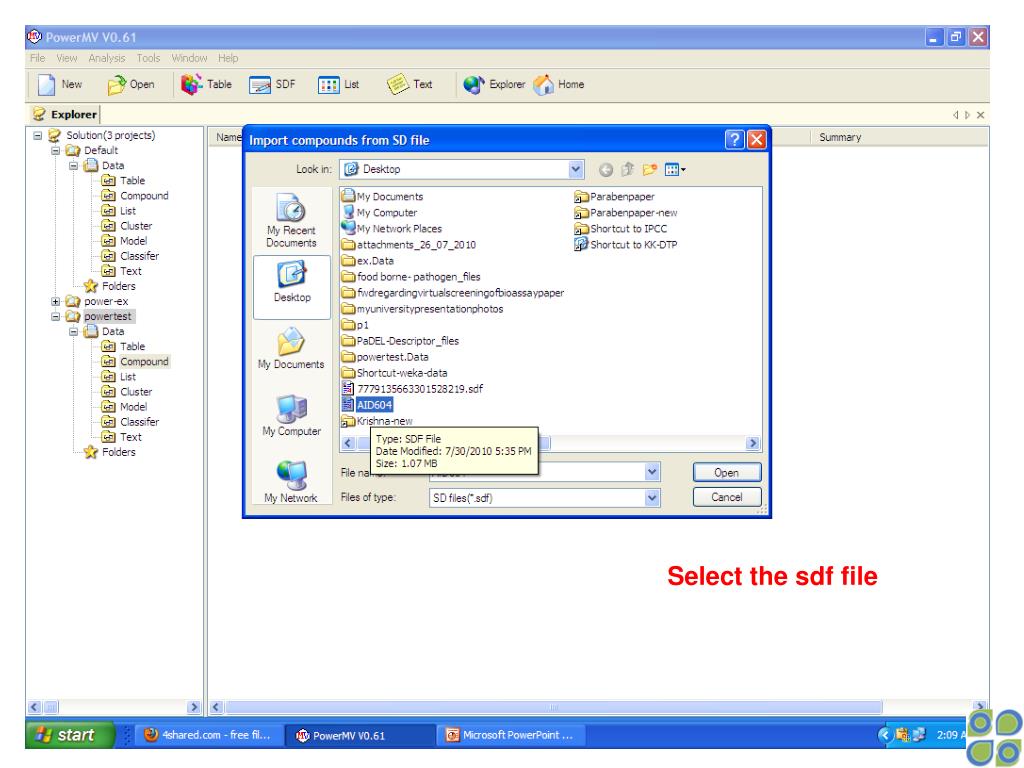Screen dimensions: 1024x768
Task: Switch to 4shared.com browser taskbar item
Action: 208,735
